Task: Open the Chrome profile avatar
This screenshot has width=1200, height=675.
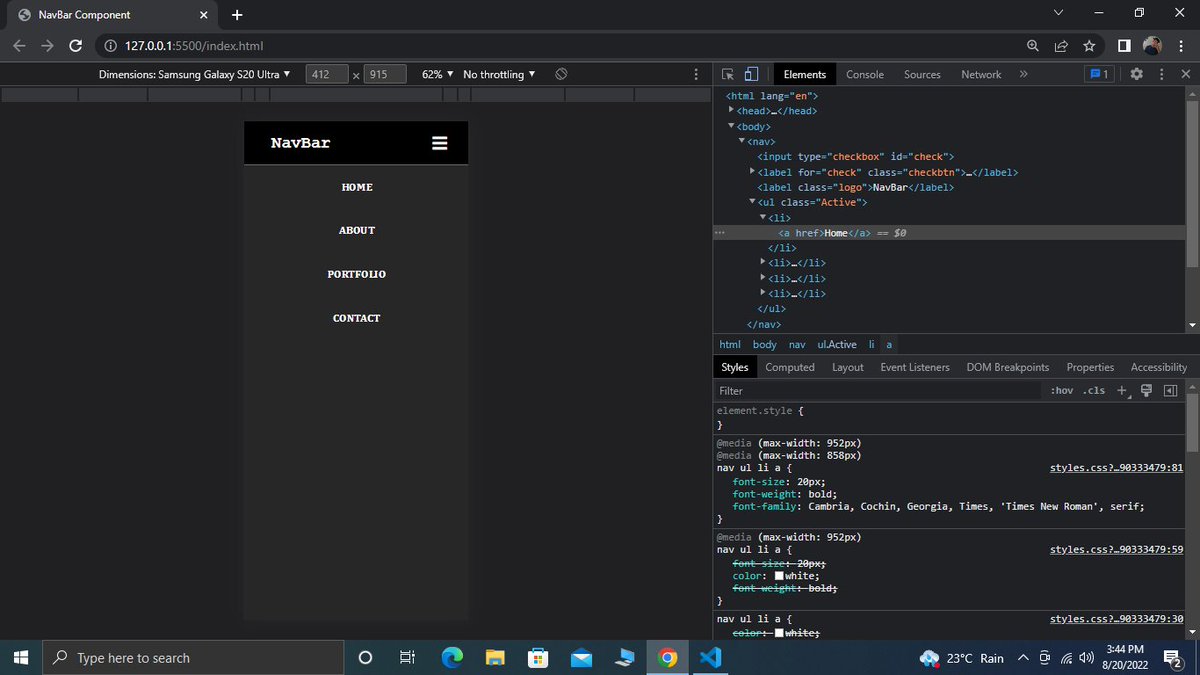Action: click(x=1152, y=45)
